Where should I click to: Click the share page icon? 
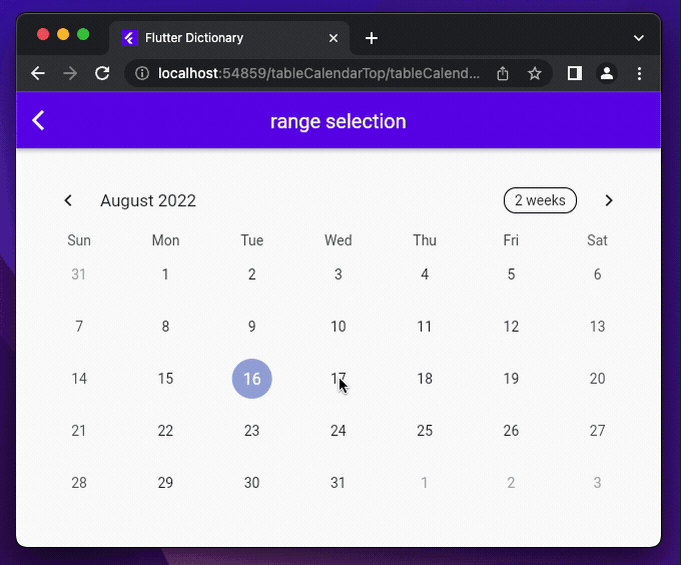[x=502, y=73]
